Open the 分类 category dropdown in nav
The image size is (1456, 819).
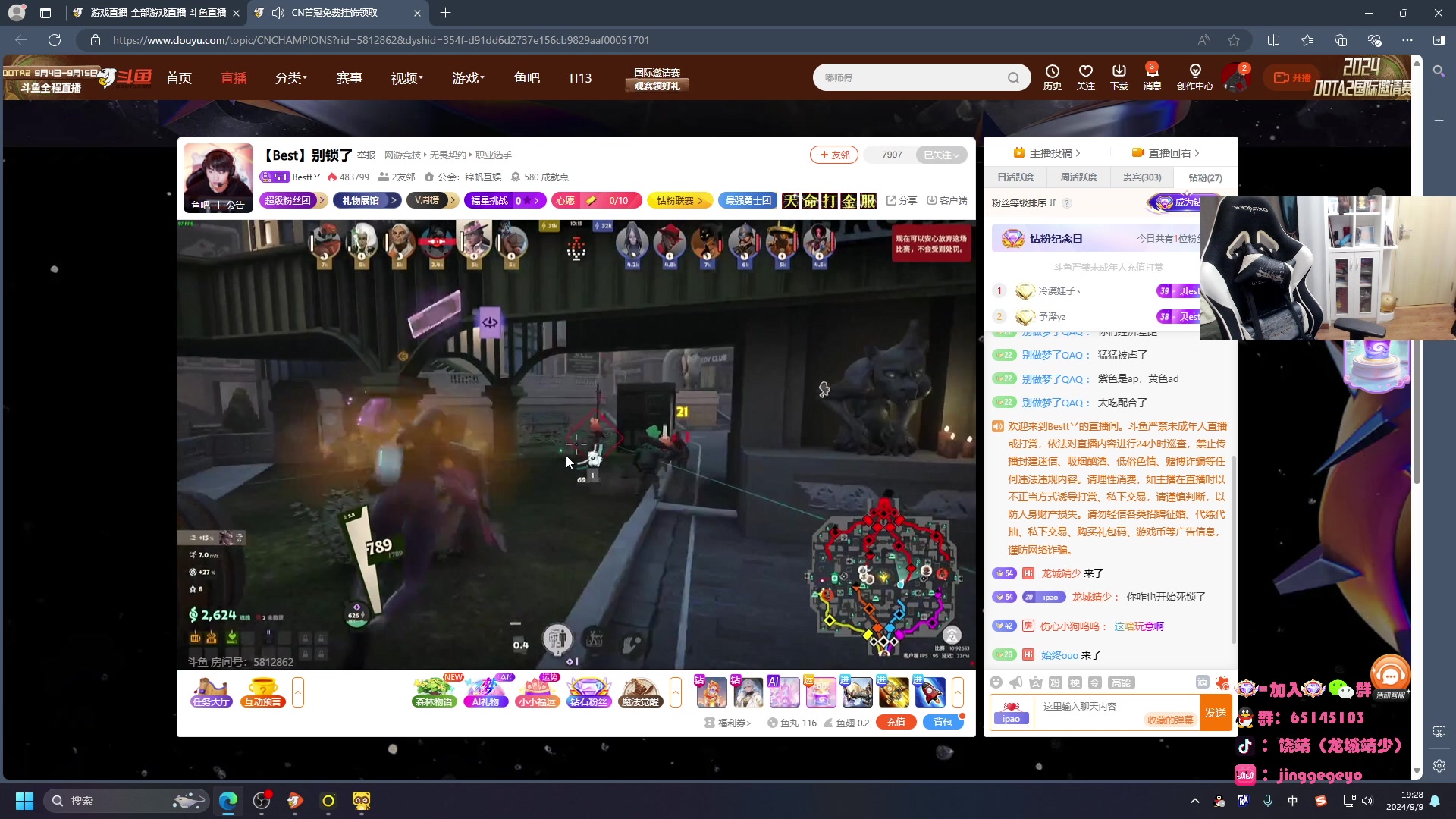click(x=290, y=78)
